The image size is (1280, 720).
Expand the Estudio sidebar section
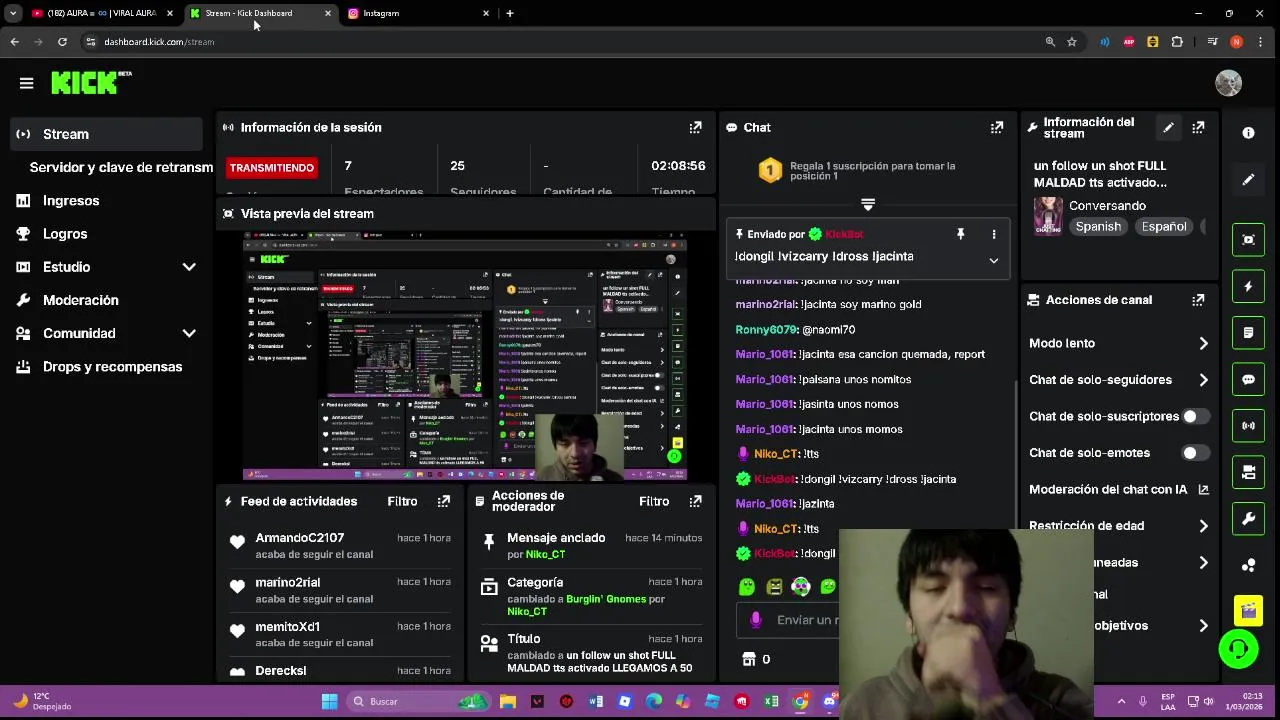tap(188, 267)
